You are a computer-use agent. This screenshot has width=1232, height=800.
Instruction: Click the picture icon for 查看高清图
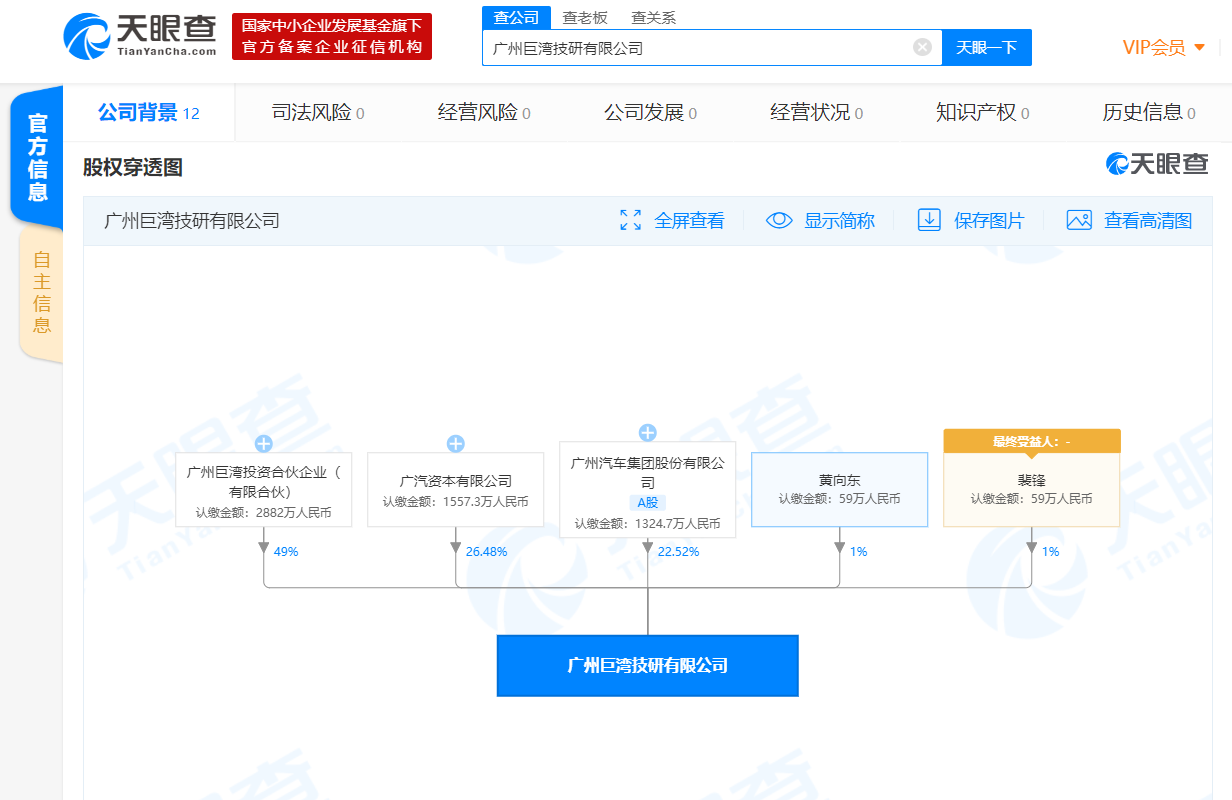(x=1079, y=221)
